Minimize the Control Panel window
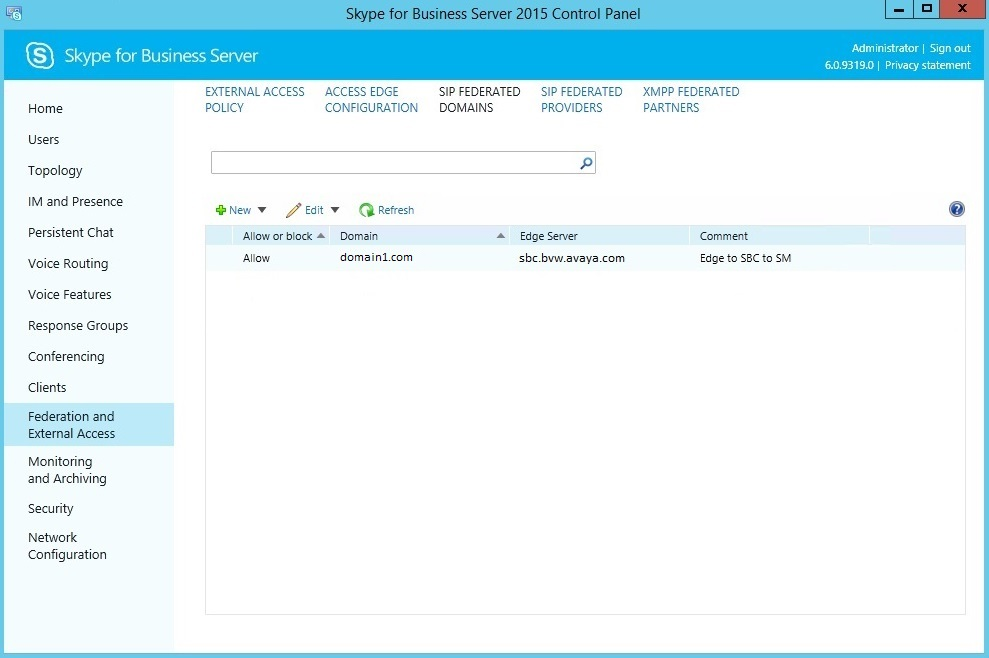The width and height of the screenshot is (989, 658). pos(899,9)
